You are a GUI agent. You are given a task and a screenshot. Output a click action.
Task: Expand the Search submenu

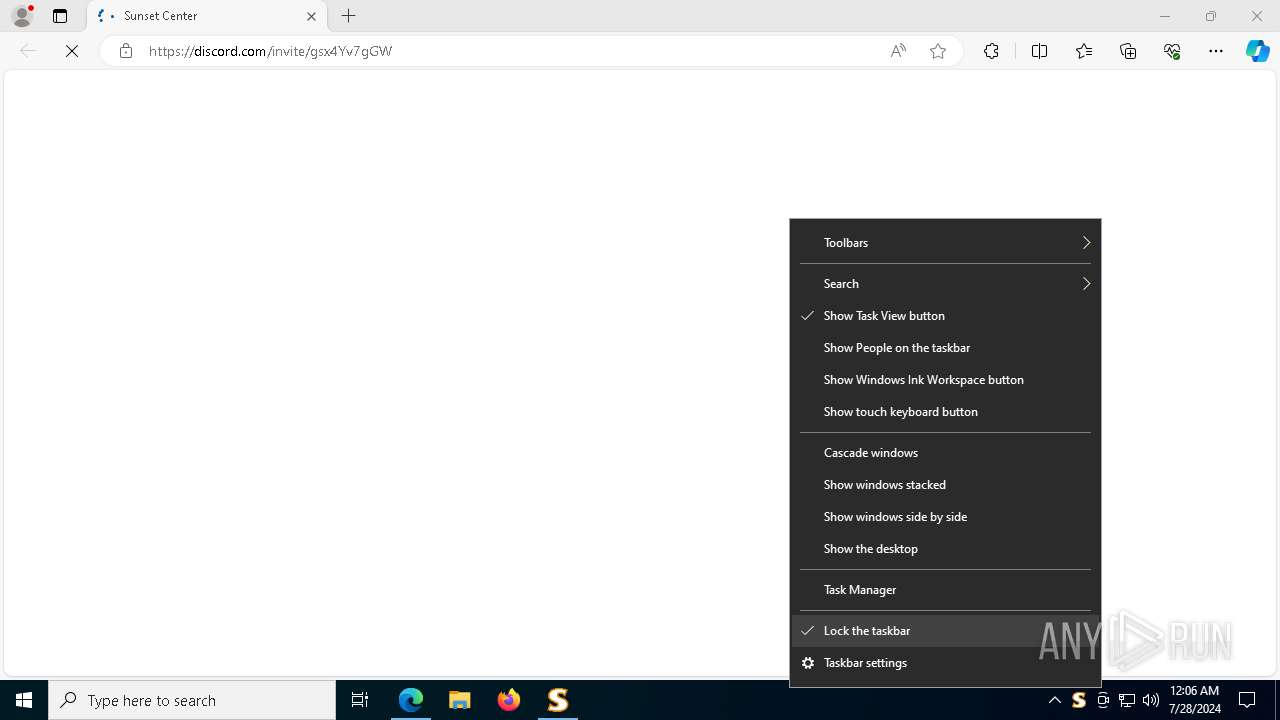pos(945,284)
